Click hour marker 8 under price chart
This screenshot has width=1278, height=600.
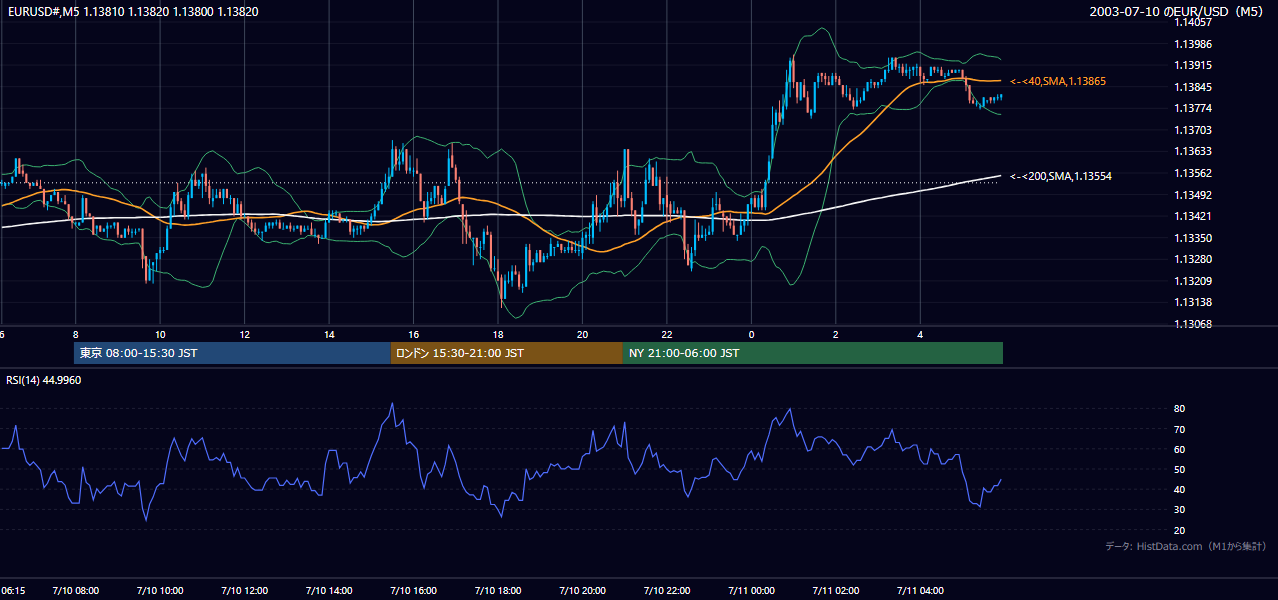tap(75, 335)
